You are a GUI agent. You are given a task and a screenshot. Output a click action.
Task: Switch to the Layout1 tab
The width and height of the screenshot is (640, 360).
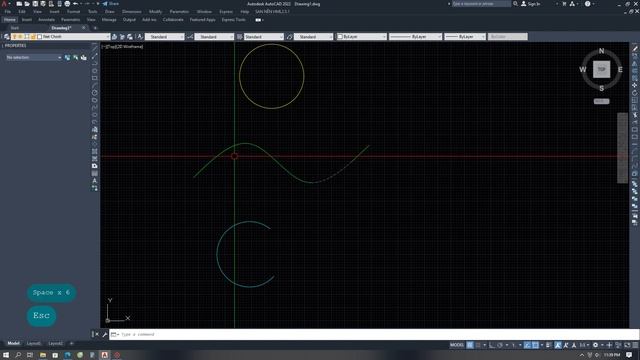coord(33,343)
